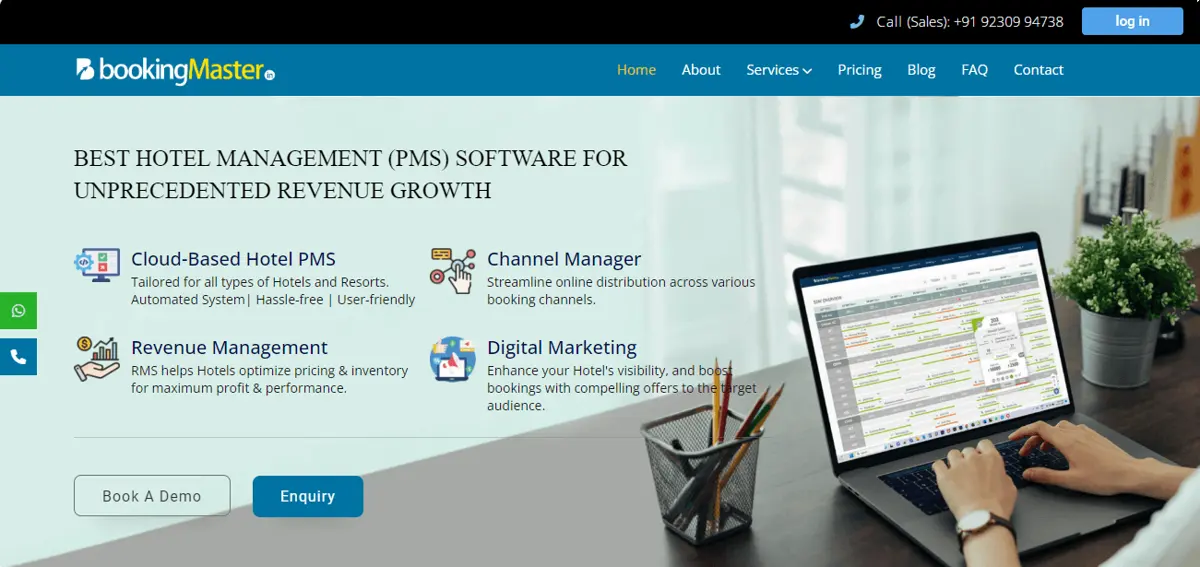Expand the Services dropdown menu
This screenshot has height=567, width=1200.
pyautogui.click(x=779, y=70)
